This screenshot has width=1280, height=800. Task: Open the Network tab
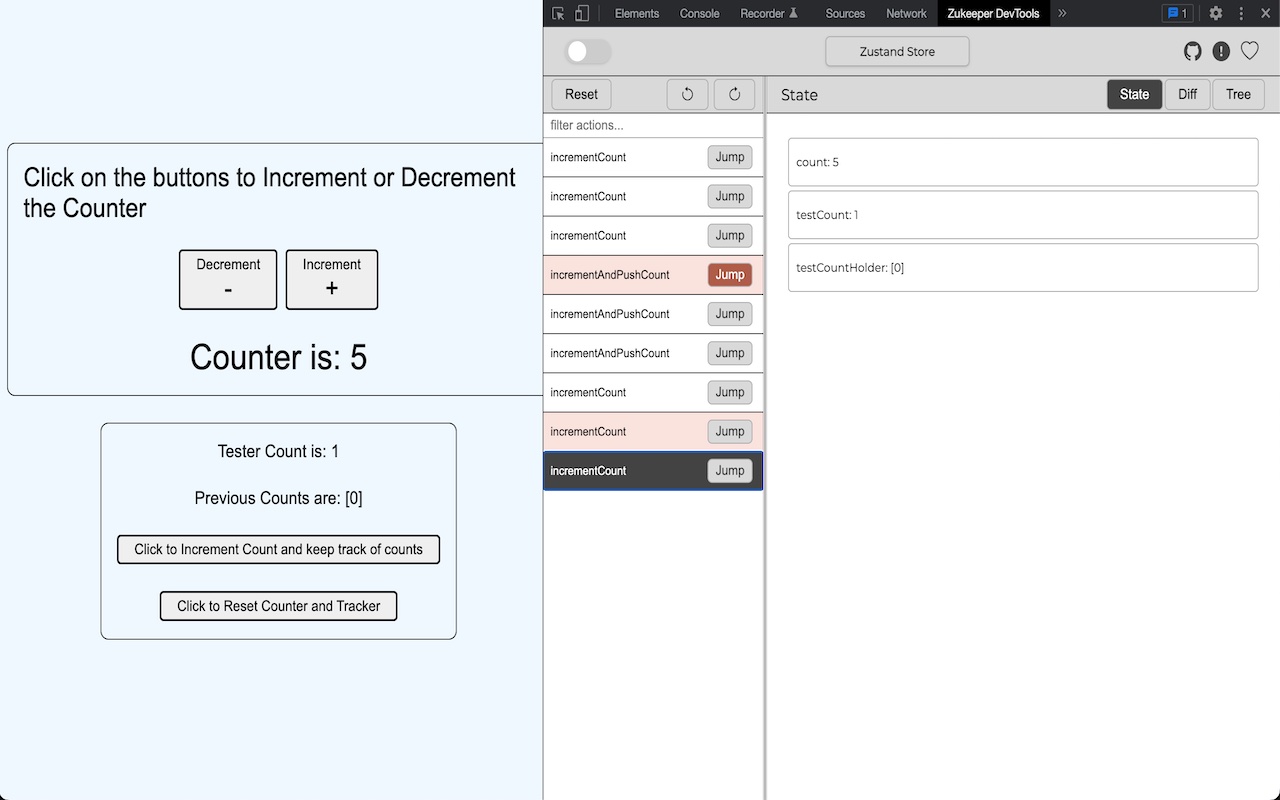click(906, 13)
